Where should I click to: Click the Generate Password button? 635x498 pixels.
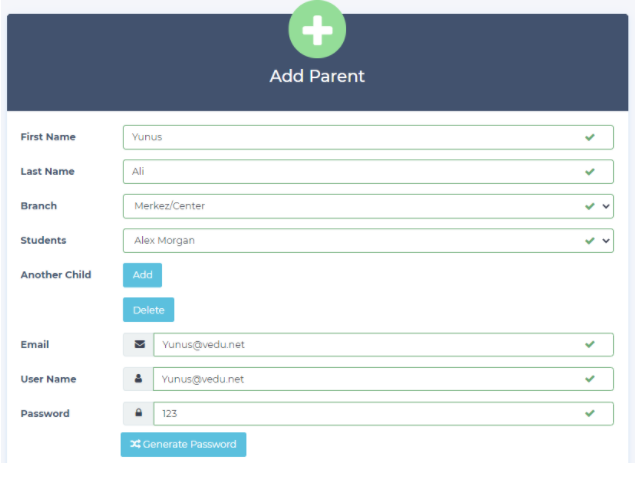click(x=183, y=444)
